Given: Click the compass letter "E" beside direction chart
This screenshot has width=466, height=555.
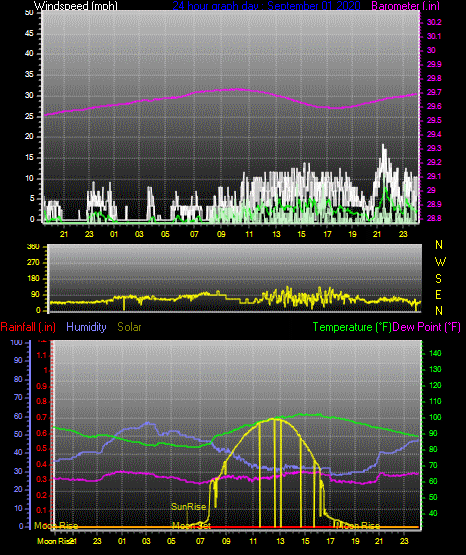Looking at the screenshot, I should 438,294.
